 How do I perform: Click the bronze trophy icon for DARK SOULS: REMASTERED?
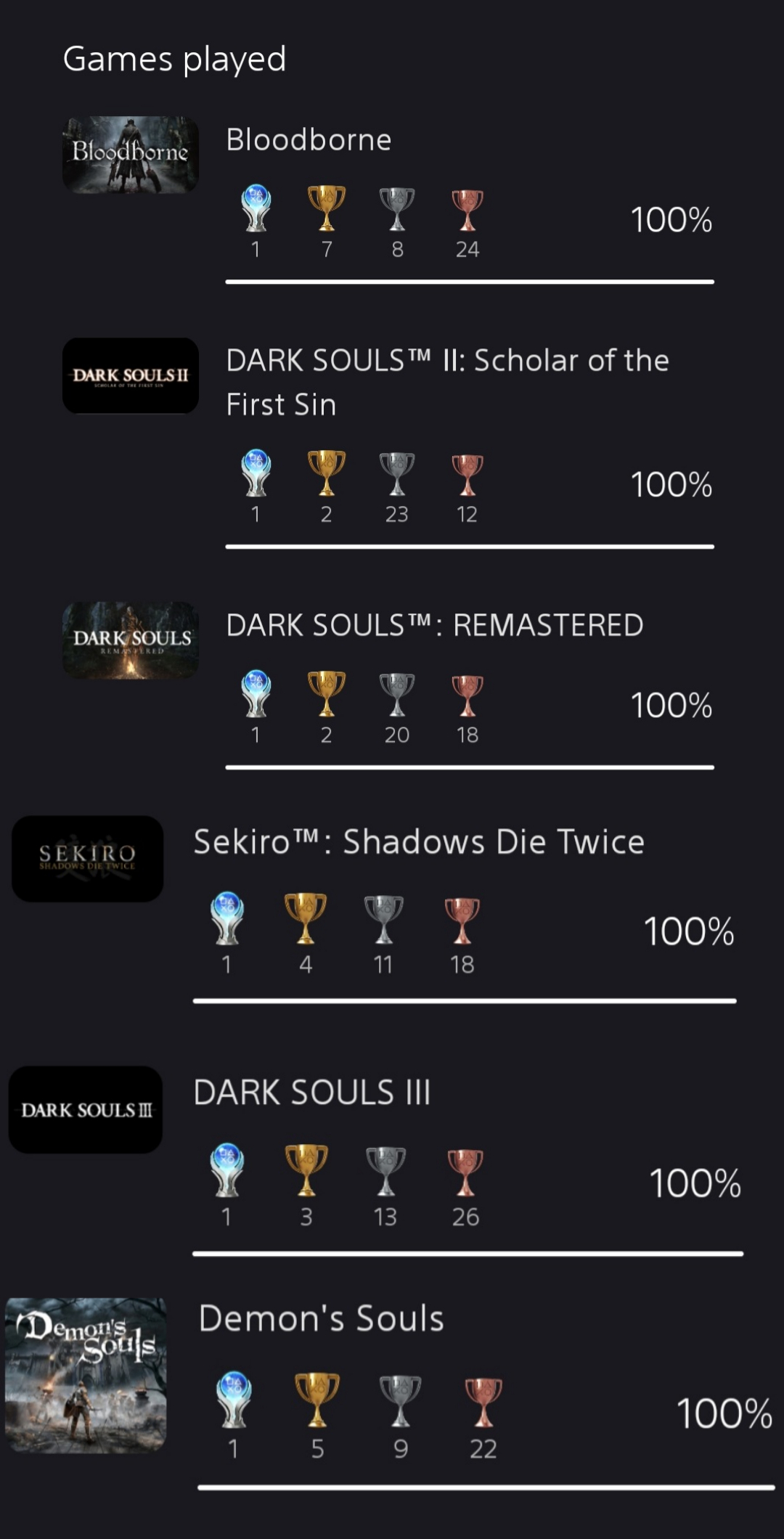pos(467,697)
